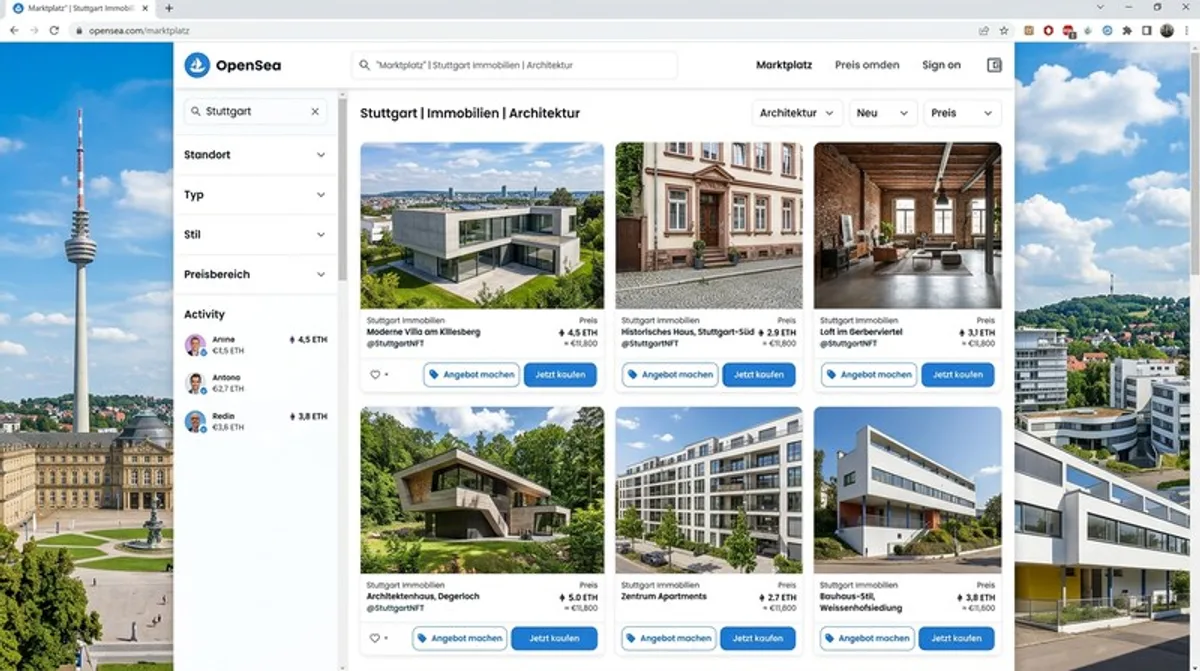Open the Neu sort dropdown
1200x671 pixels.
pyautogui.click(x=883, y=113)
